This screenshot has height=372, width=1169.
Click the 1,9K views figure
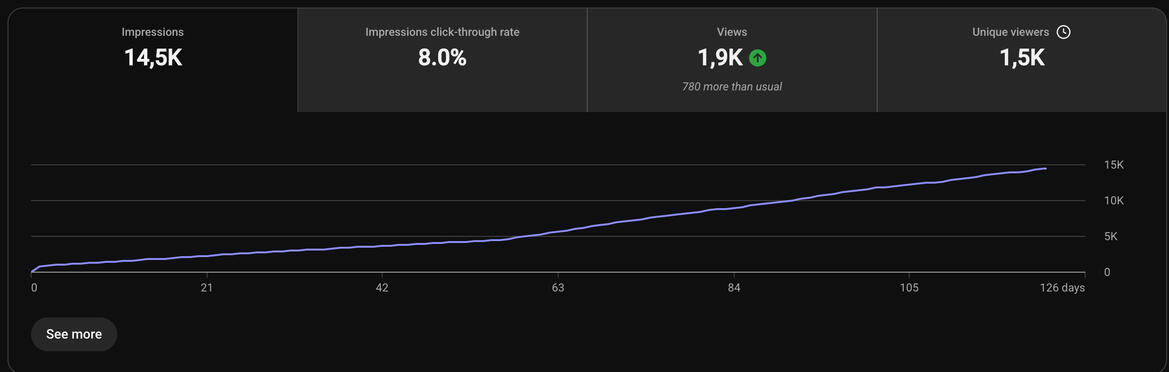click(720, 58)
